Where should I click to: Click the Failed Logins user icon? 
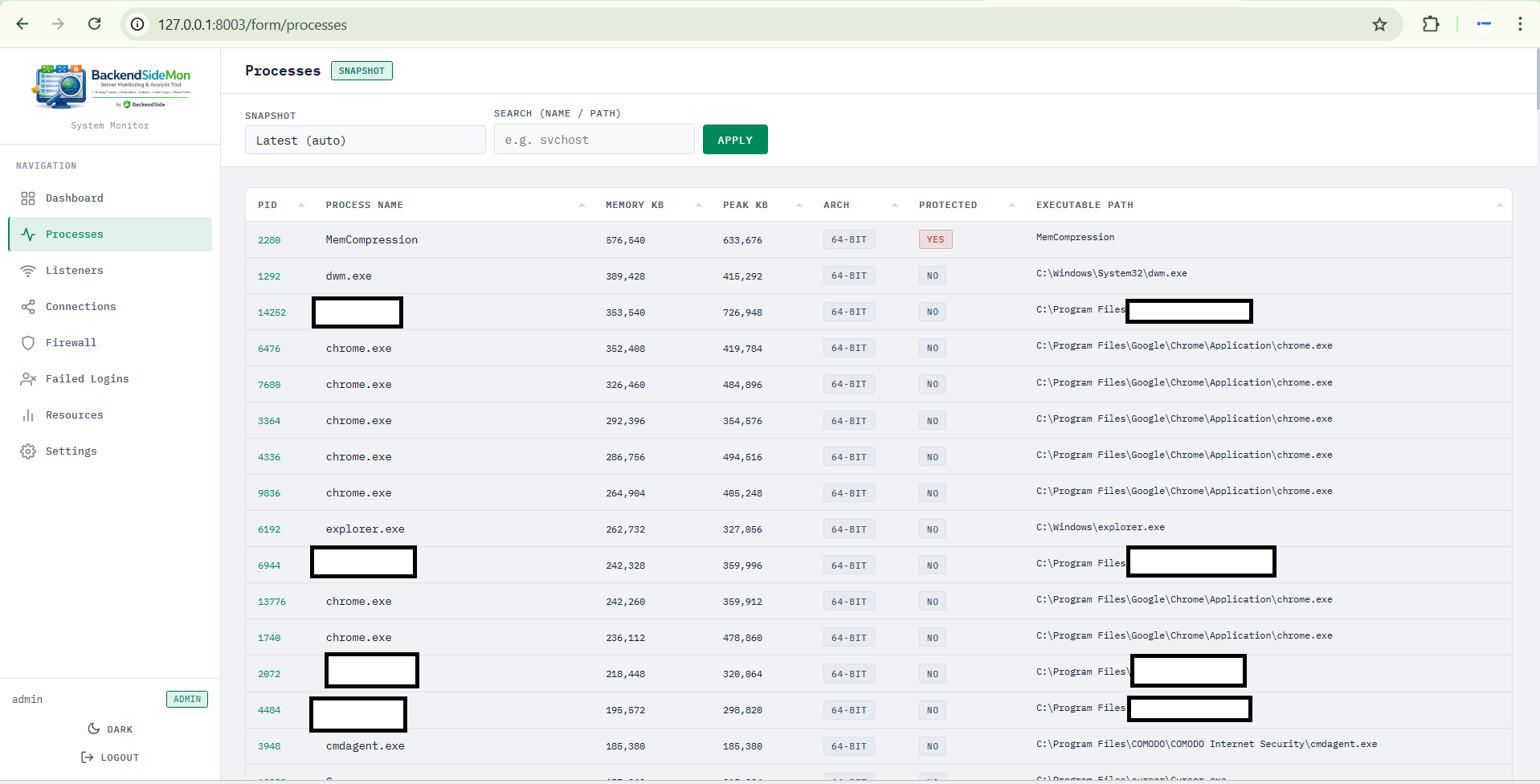[28, 379]
